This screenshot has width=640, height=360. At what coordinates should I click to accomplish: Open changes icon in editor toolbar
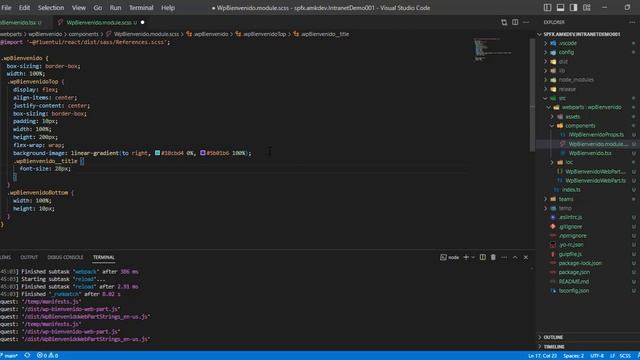[504, 22]
